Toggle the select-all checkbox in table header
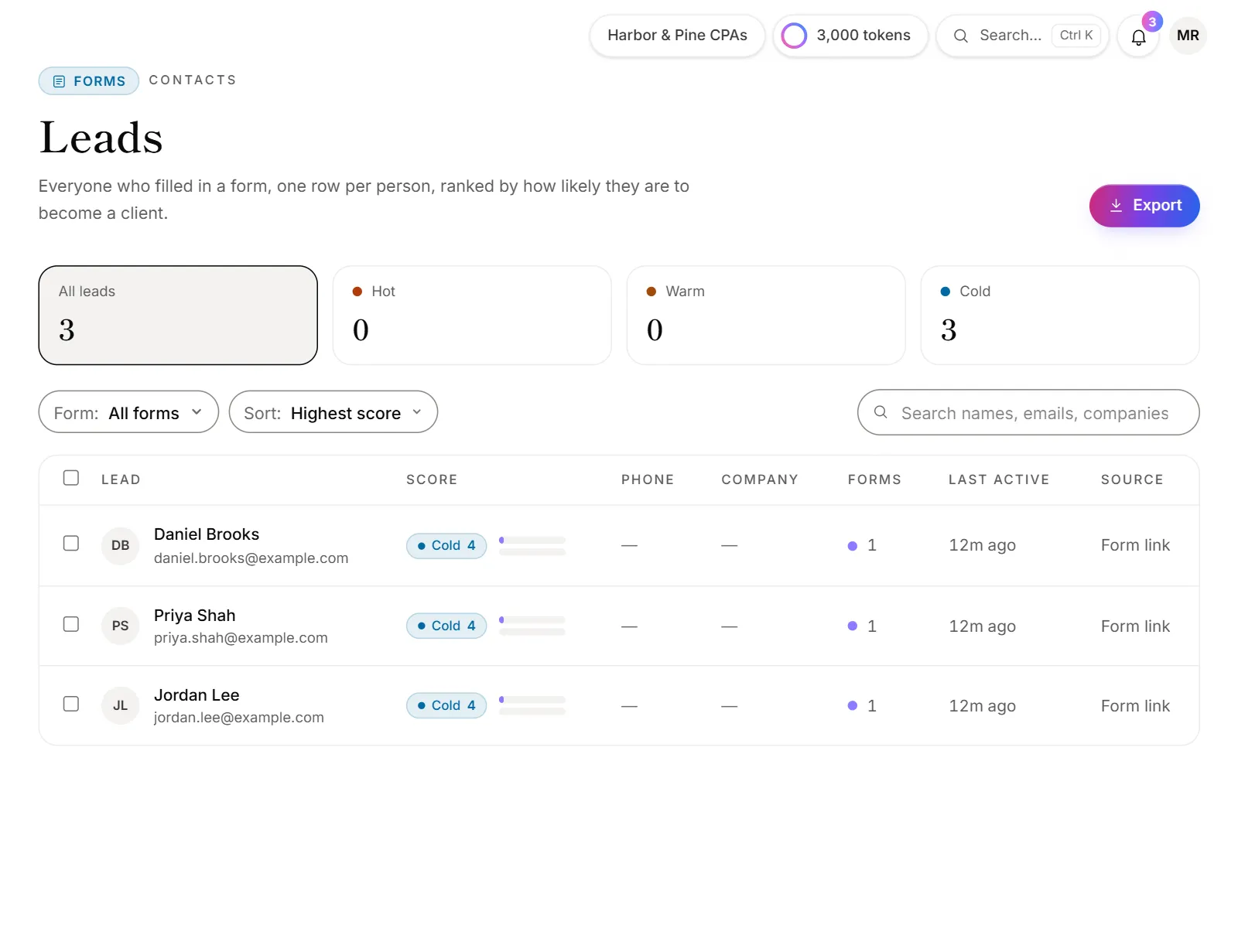The height and width of the screenshot is (952, 1238). [71, 478]
